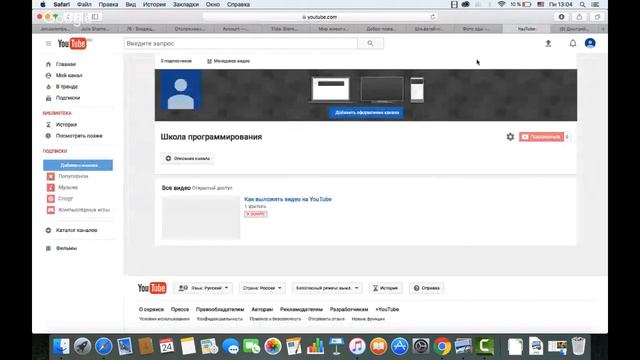Reload the page with the reload icon
The width and height of the screenshot is (640, 360).
click(433, 17)
